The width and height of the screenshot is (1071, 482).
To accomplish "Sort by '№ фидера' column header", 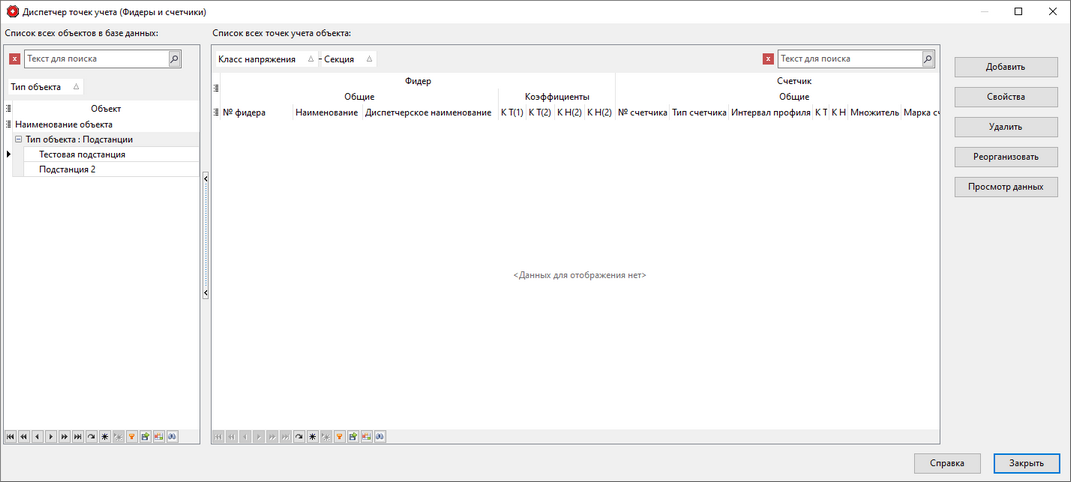I will [256, 113].
